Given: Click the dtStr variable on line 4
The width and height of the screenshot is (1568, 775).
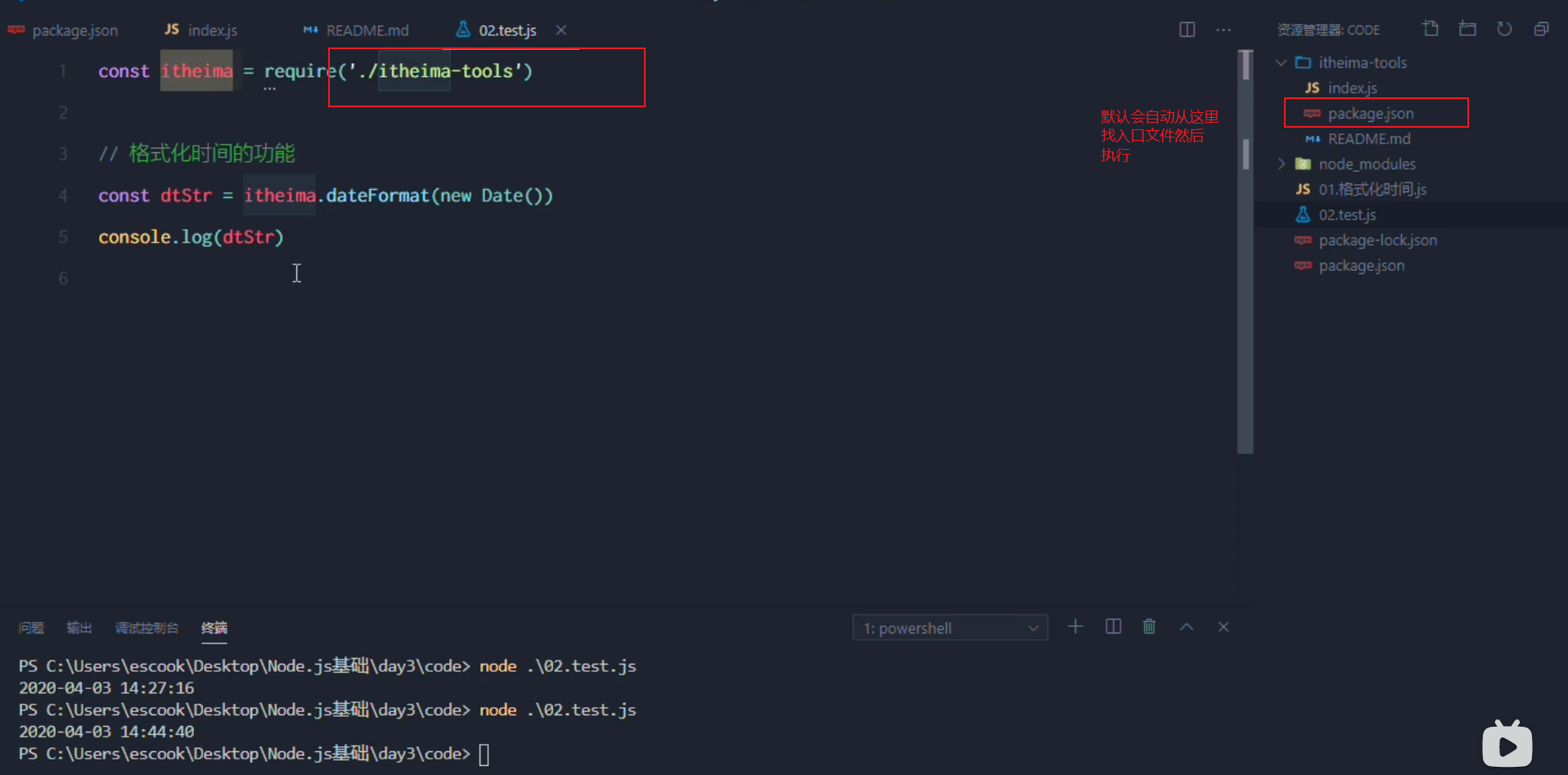Looking at the screenshot, I should point(186,196).
